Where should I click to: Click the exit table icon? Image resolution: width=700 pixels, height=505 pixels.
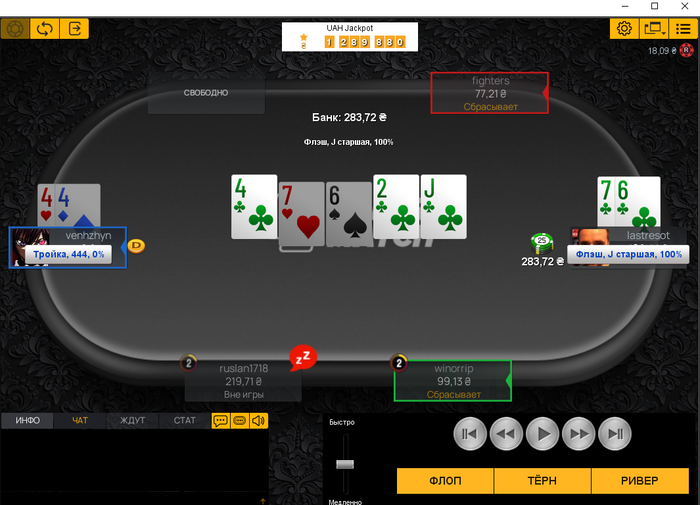(x=75, y=29)
